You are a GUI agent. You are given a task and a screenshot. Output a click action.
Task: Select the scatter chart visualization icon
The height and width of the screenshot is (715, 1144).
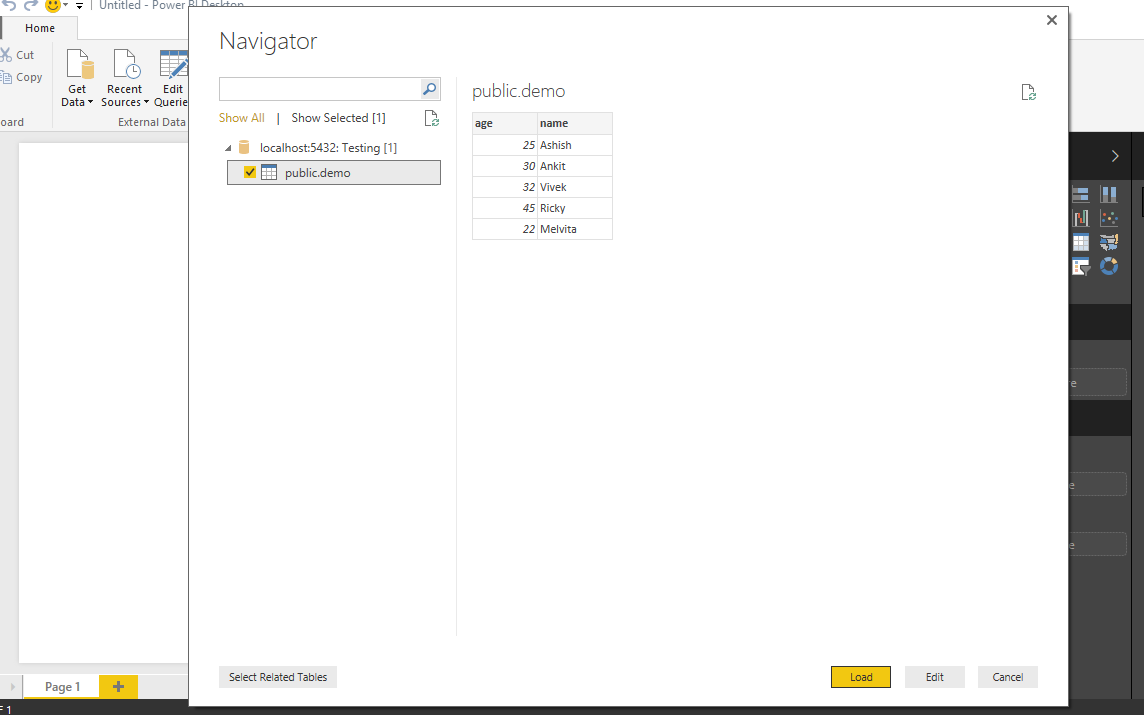(1109, 218)
